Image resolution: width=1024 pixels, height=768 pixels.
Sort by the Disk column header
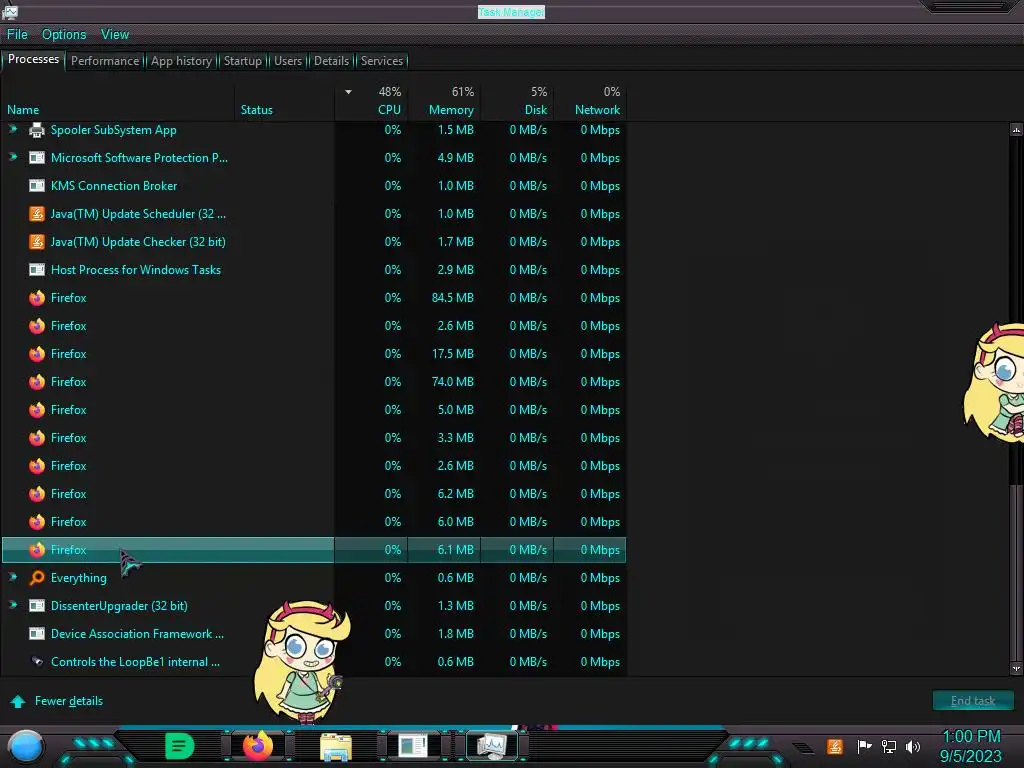[517, 102]
